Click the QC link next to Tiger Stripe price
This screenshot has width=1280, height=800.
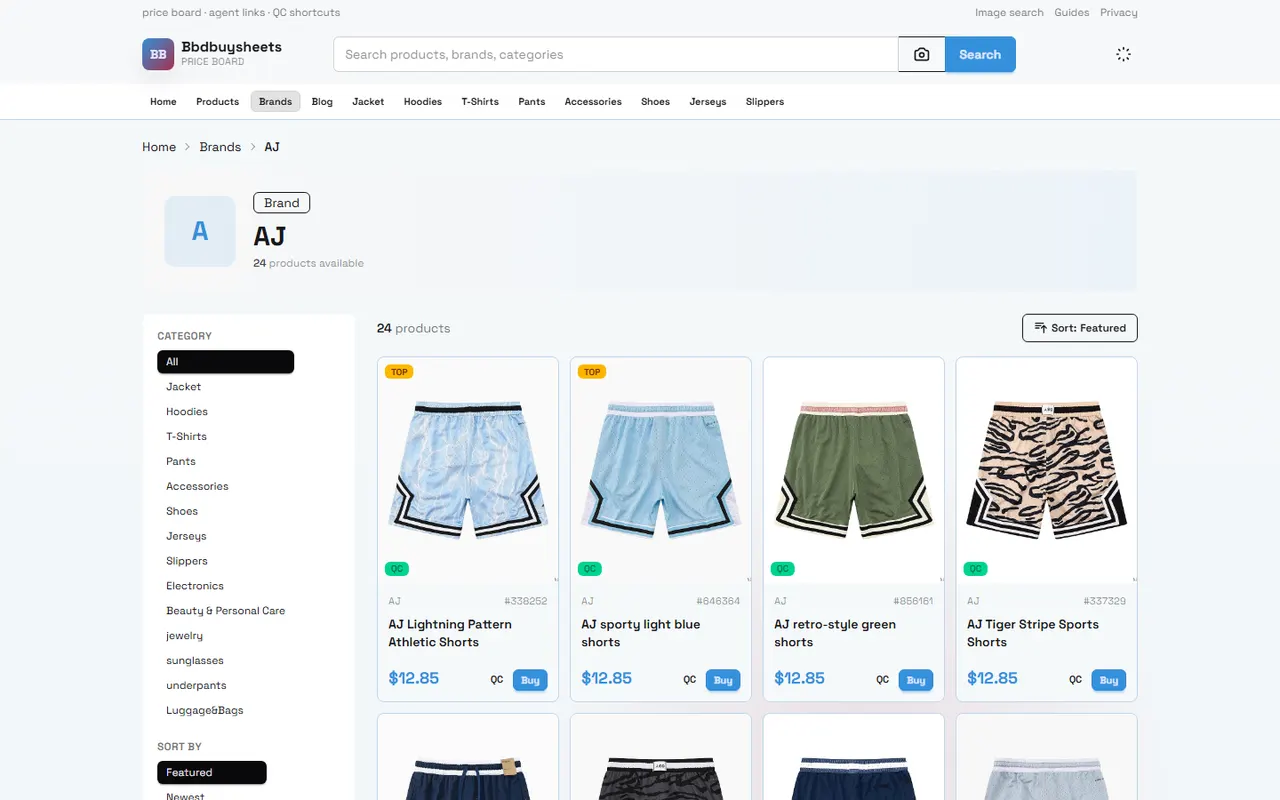click(x=1076, y=680)
